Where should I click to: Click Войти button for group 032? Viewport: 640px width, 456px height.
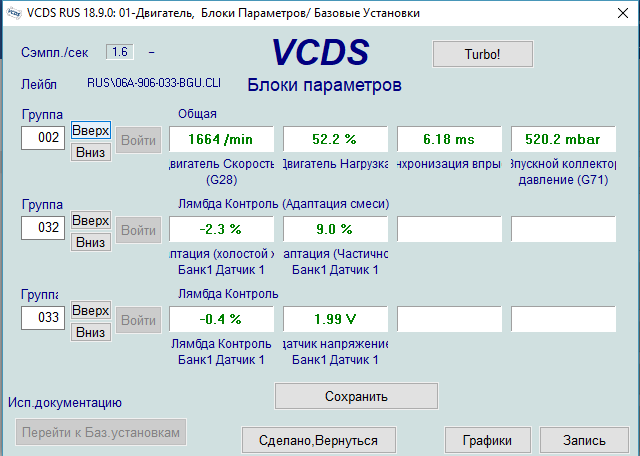139,230
